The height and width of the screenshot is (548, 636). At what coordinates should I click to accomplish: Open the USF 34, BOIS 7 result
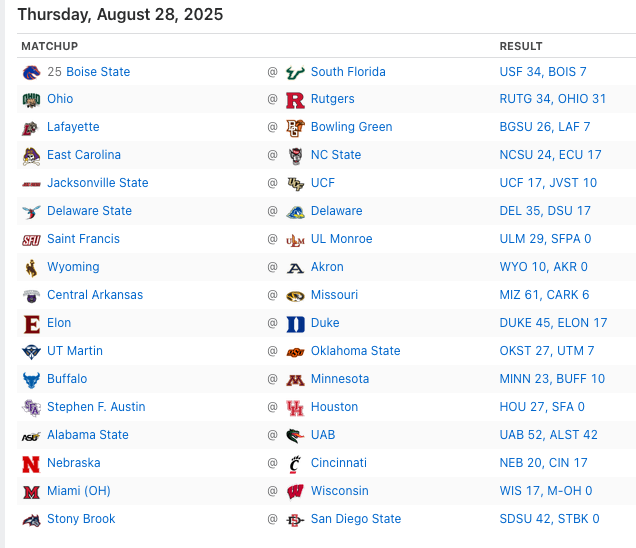tap(543, 72)
